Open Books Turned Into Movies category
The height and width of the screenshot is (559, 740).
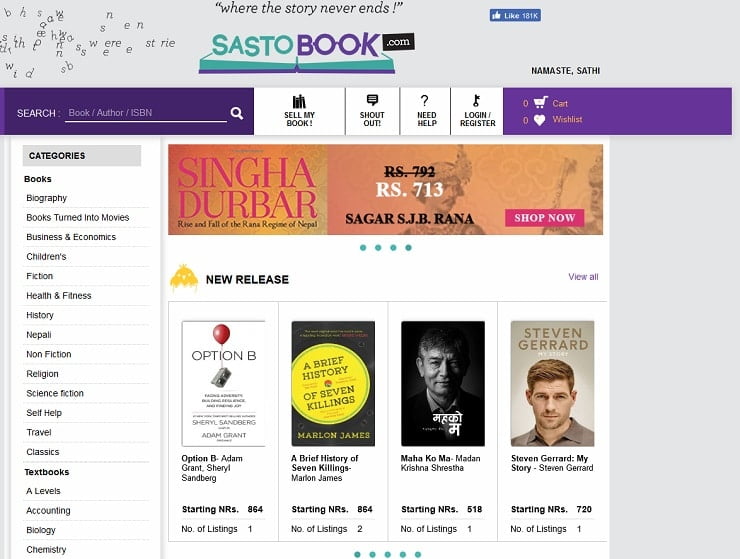(77, 217)
